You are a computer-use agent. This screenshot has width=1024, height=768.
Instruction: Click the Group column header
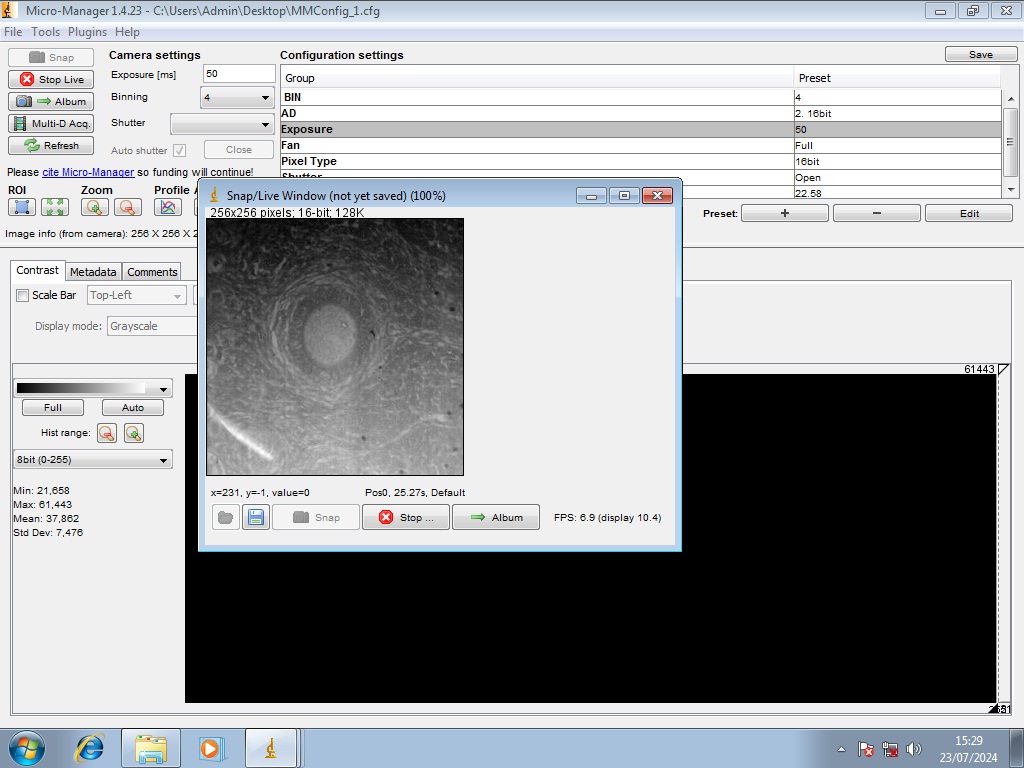tap(537, 78)
